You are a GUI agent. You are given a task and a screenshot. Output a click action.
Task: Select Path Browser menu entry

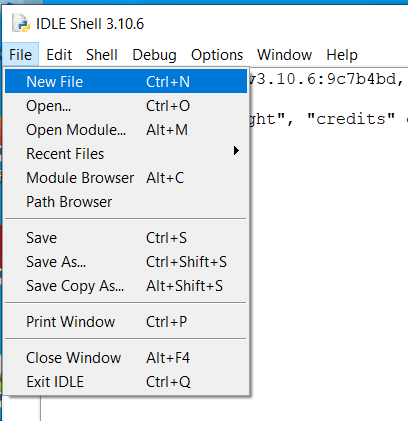tap(126, 202)
